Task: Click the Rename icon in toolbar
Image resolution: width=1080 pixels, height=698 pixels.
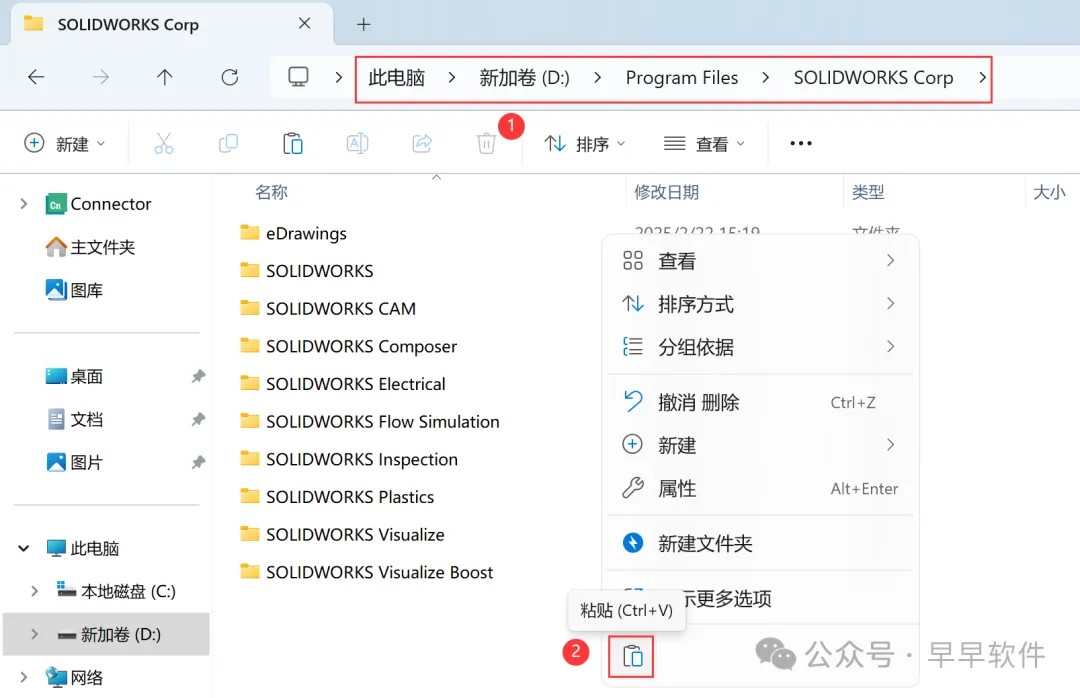Action: pos(357,143)
